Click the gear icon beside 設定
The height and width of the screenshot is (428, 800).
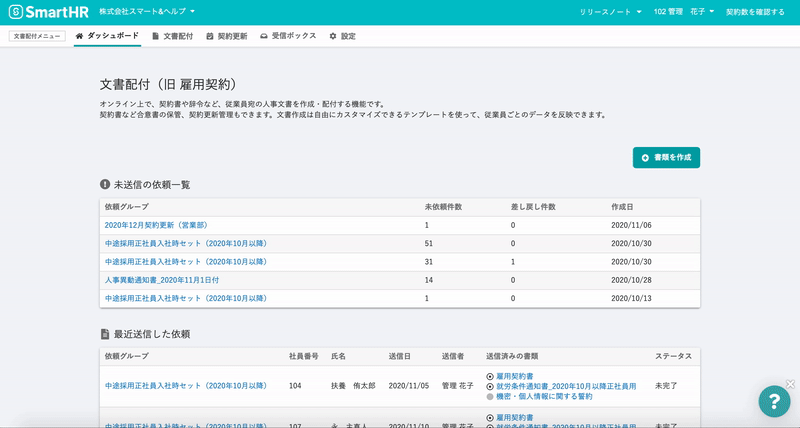coord(333,36)
